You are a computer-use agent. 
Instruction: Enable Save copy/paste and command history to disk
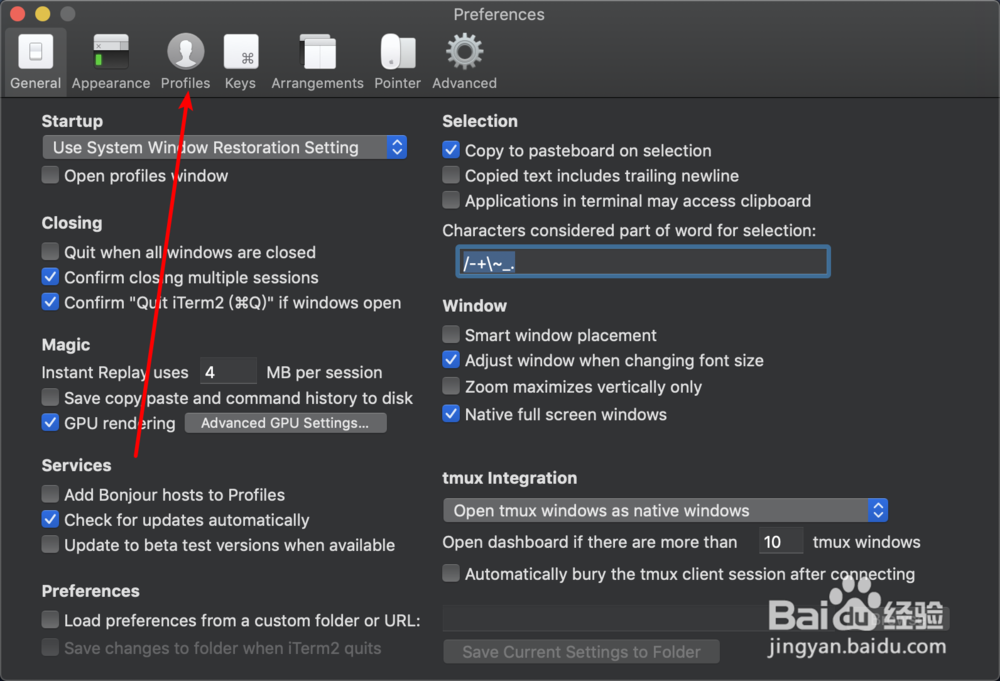click(x=50, y=397)
